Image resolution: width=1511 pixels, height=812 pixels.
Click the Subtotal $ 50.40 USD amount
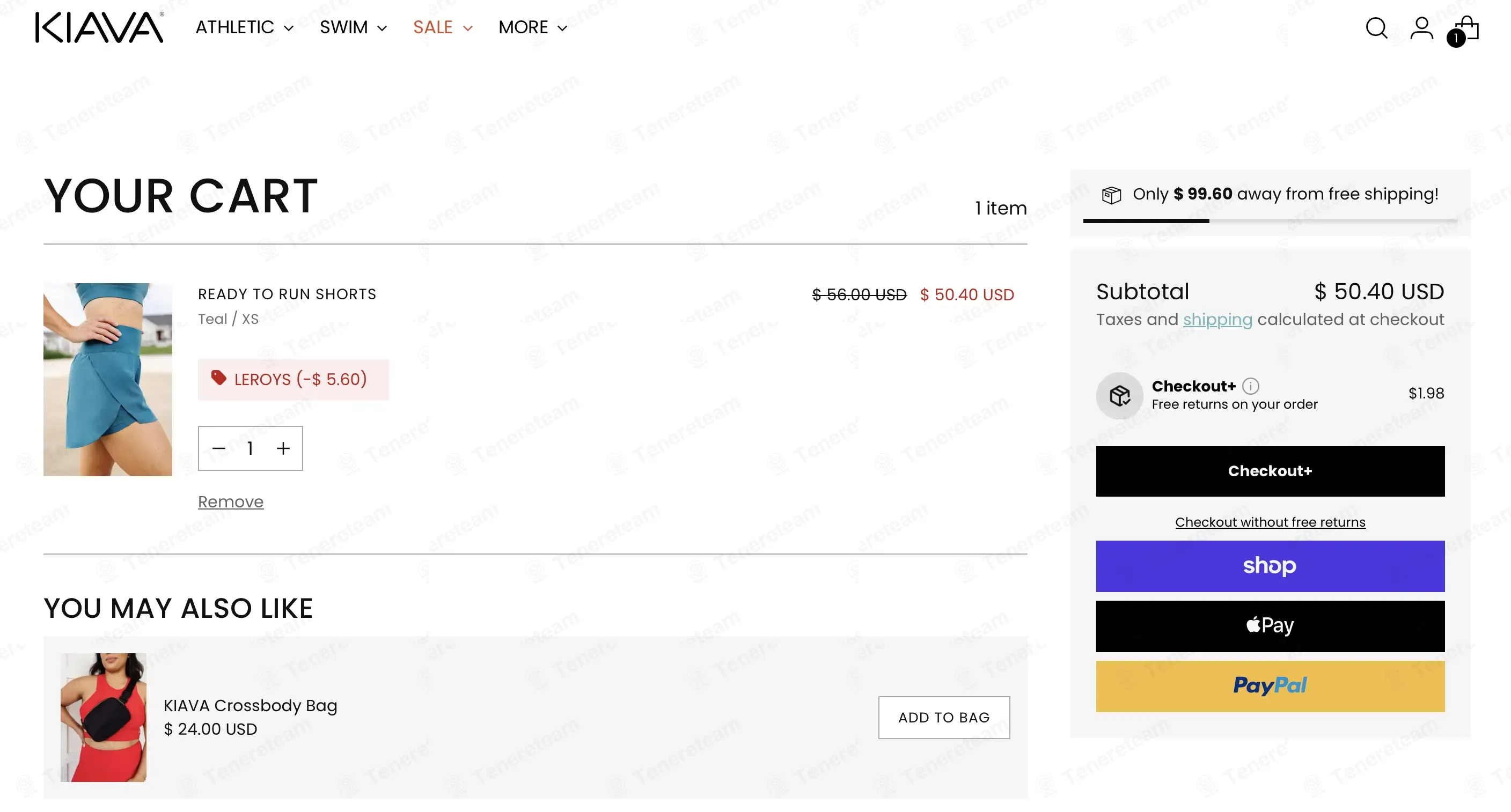click(x=1379, y=291)
